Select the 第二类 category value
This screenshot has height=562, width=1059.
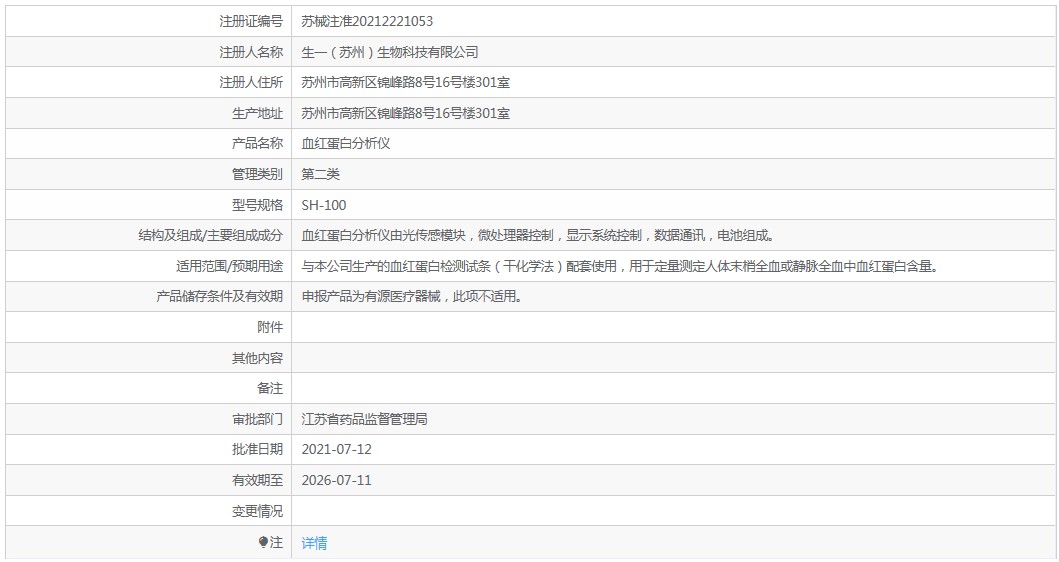[x=320, y=174]
